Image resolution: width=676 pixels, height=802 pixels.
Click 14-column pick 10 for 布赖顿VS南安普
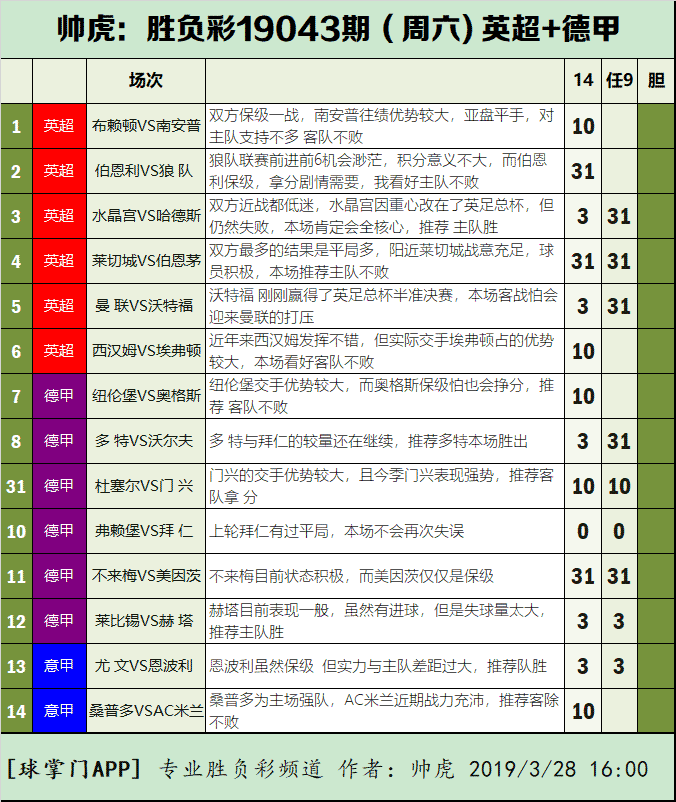point(583,126)
